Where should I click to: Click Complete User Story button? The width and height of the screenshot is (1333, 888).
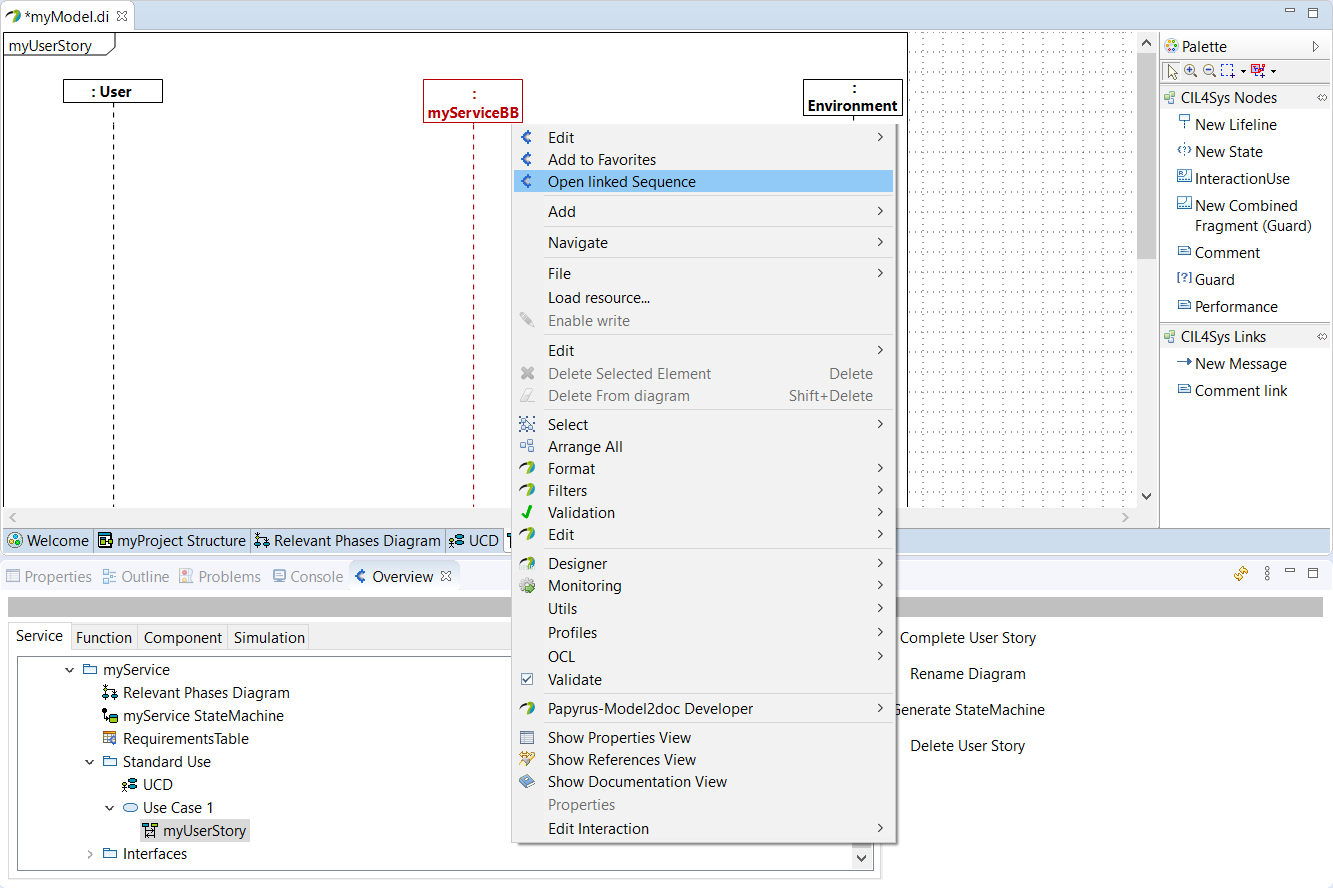pyautogui.click(x=968, y=638)
